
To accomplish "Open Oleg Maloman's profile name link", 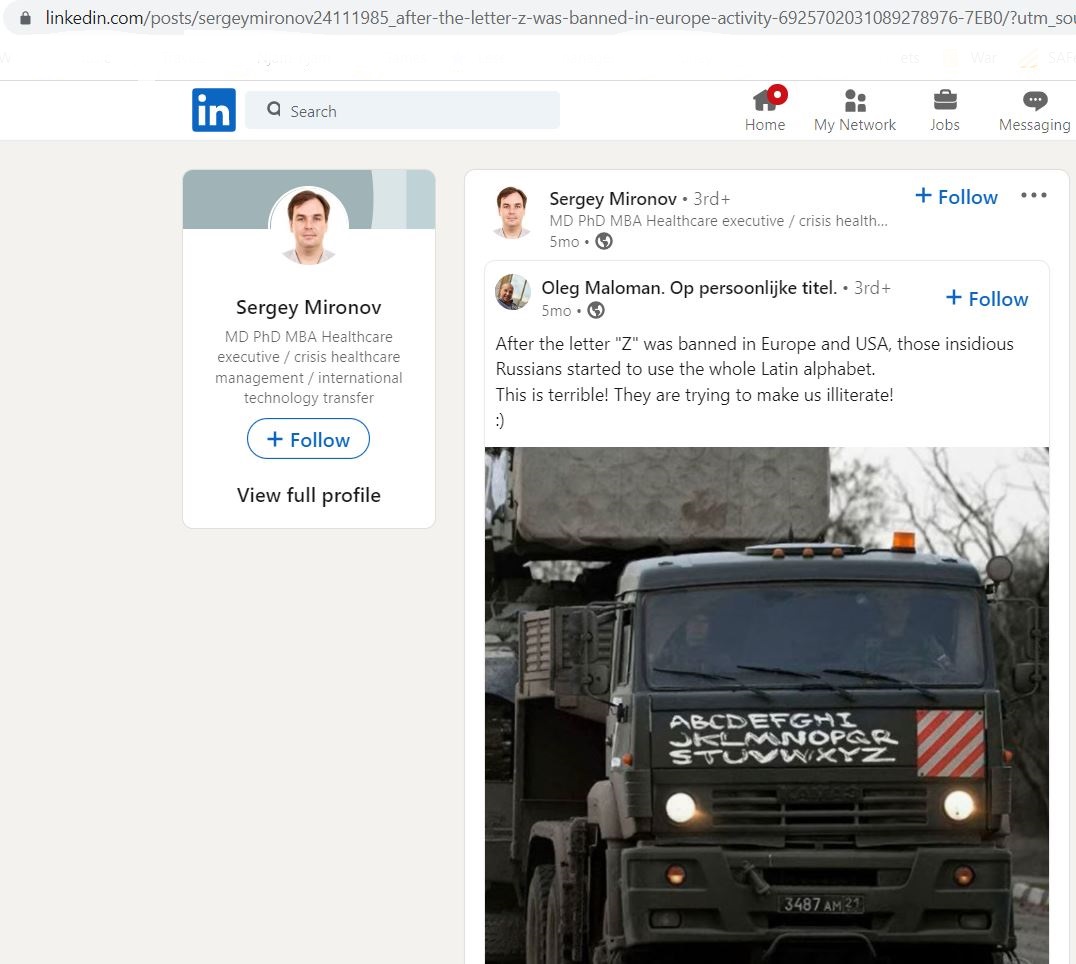I will [x=689, y=287].
